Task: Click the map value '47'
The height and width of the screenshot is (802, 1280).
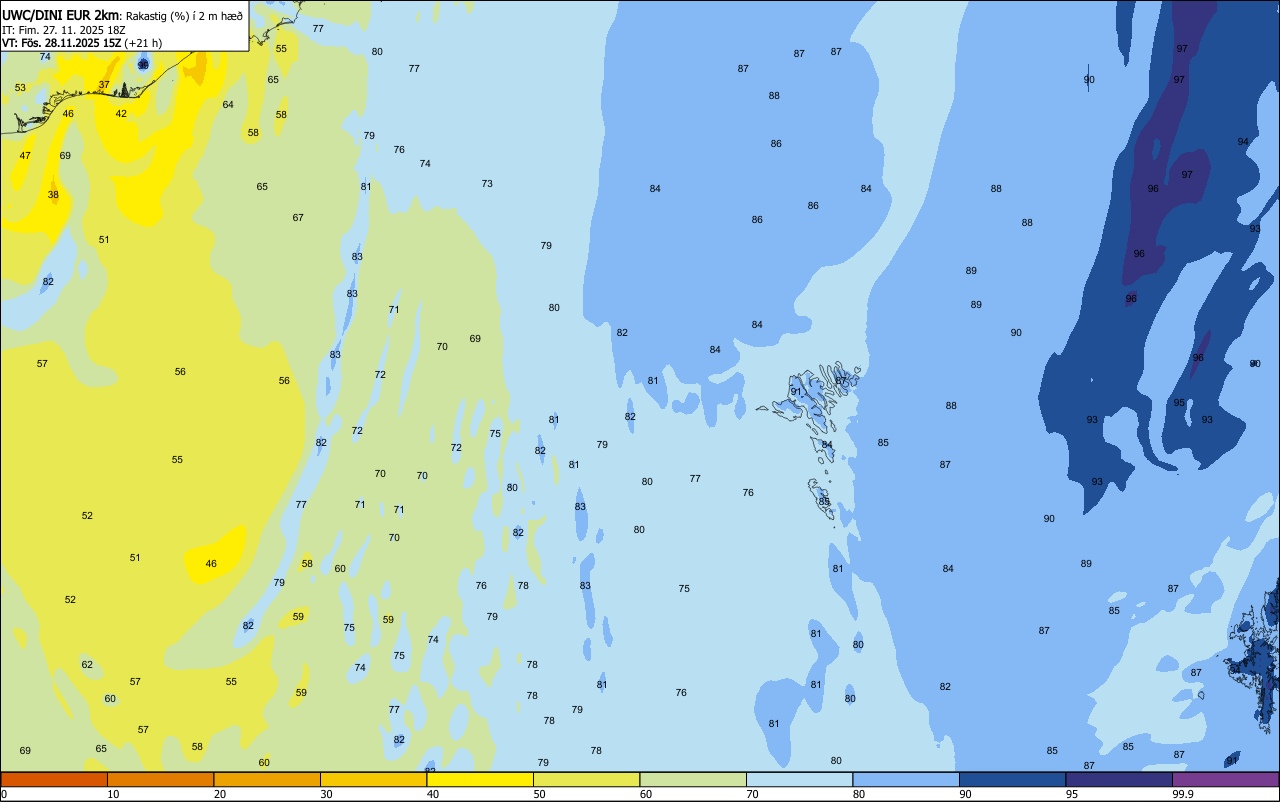Action: pos(25,156)
